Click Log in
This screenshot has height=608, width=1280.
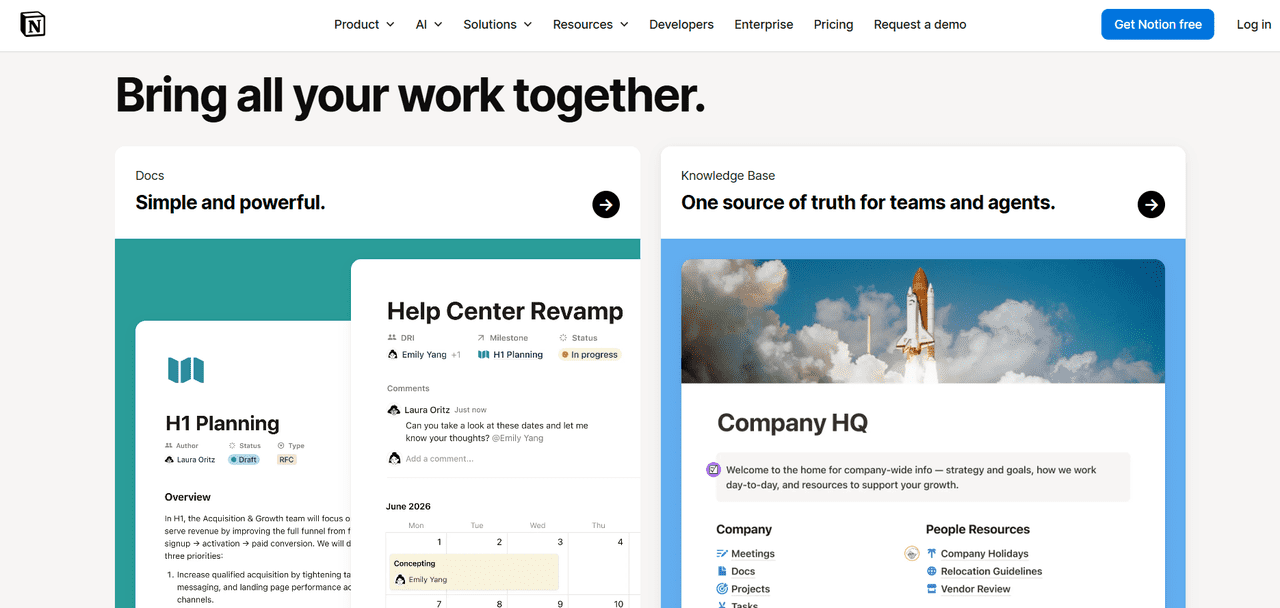coord(1254,24)
